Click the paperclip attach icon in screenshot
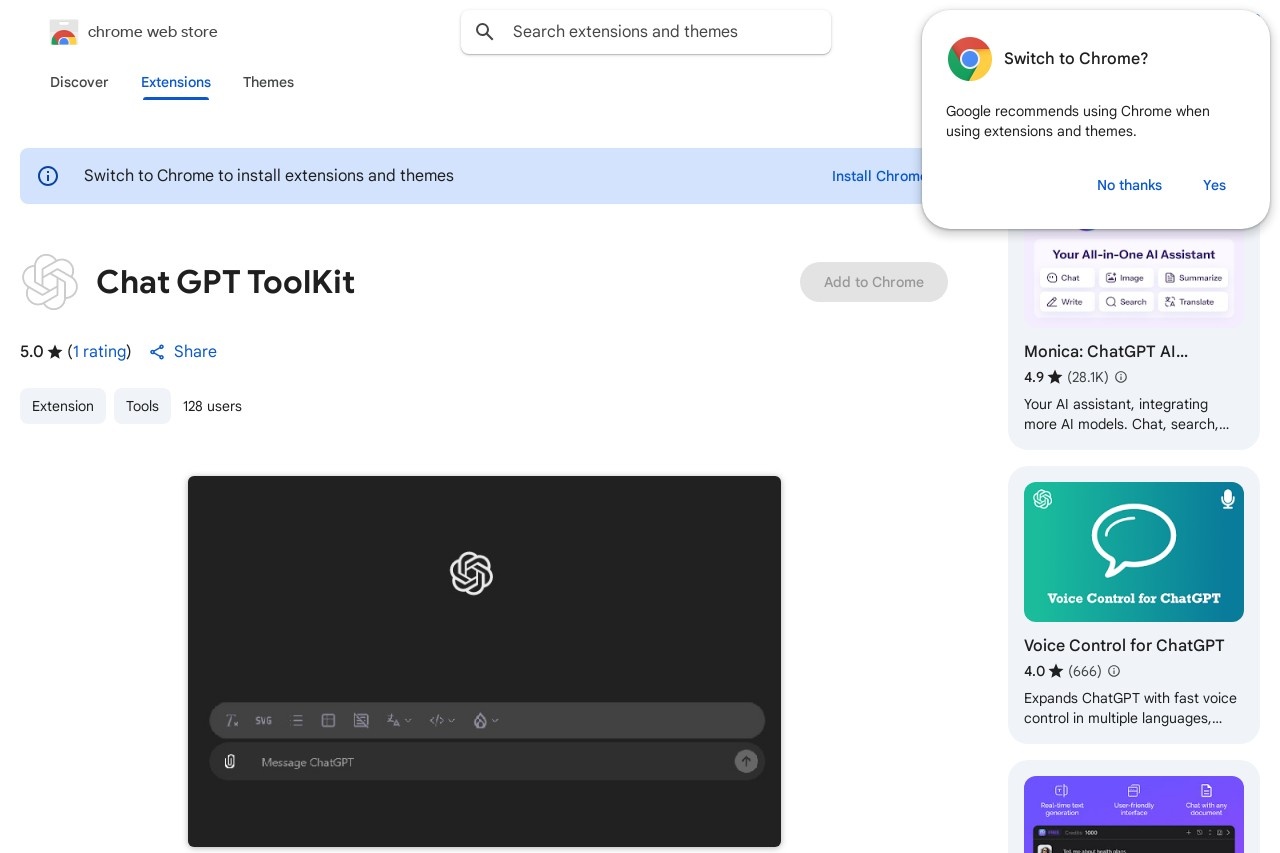The width and height of the screenshot is (1280, 853). (230, 762)
